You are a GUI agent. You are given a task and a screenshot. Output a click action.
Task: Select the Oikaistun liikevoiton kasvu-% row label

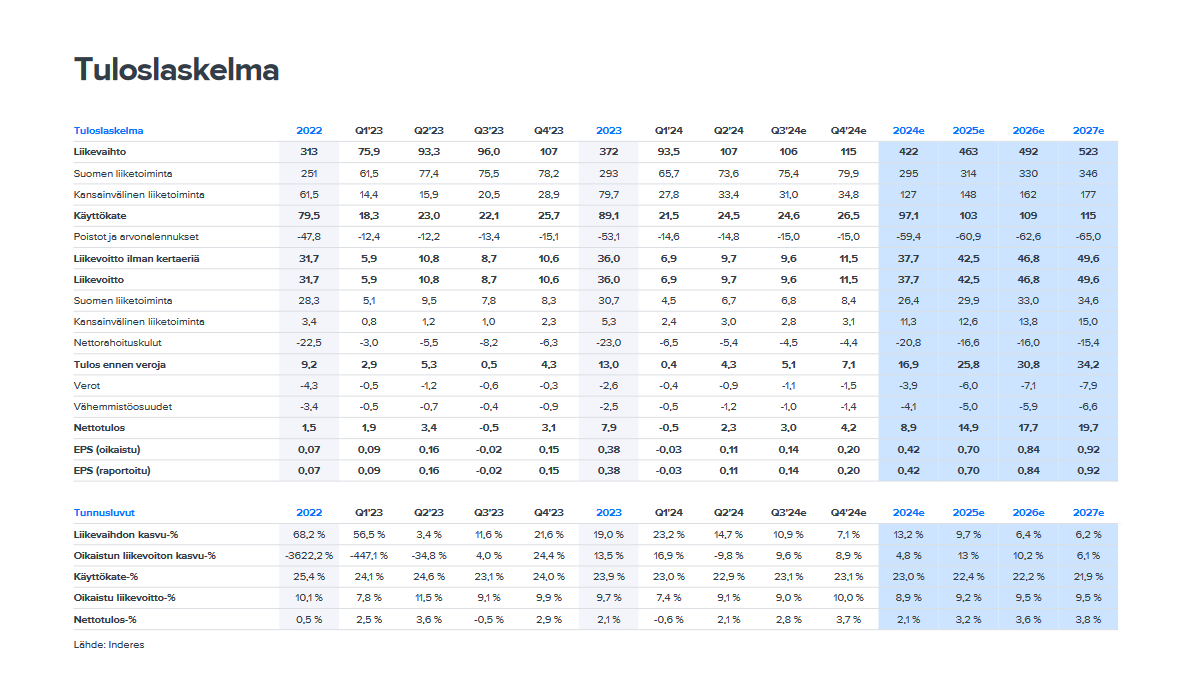[145, 555]
